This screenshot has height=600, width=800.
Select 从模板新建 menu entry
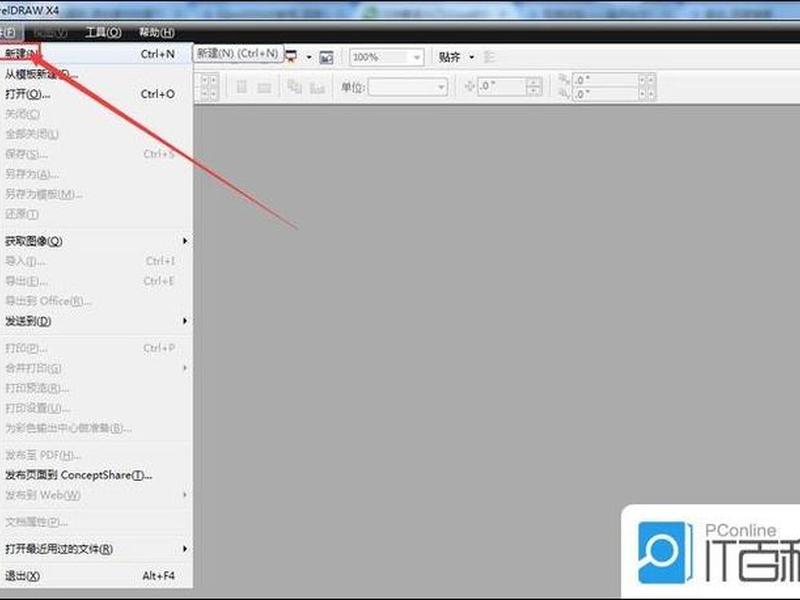[x=96, y=74]
